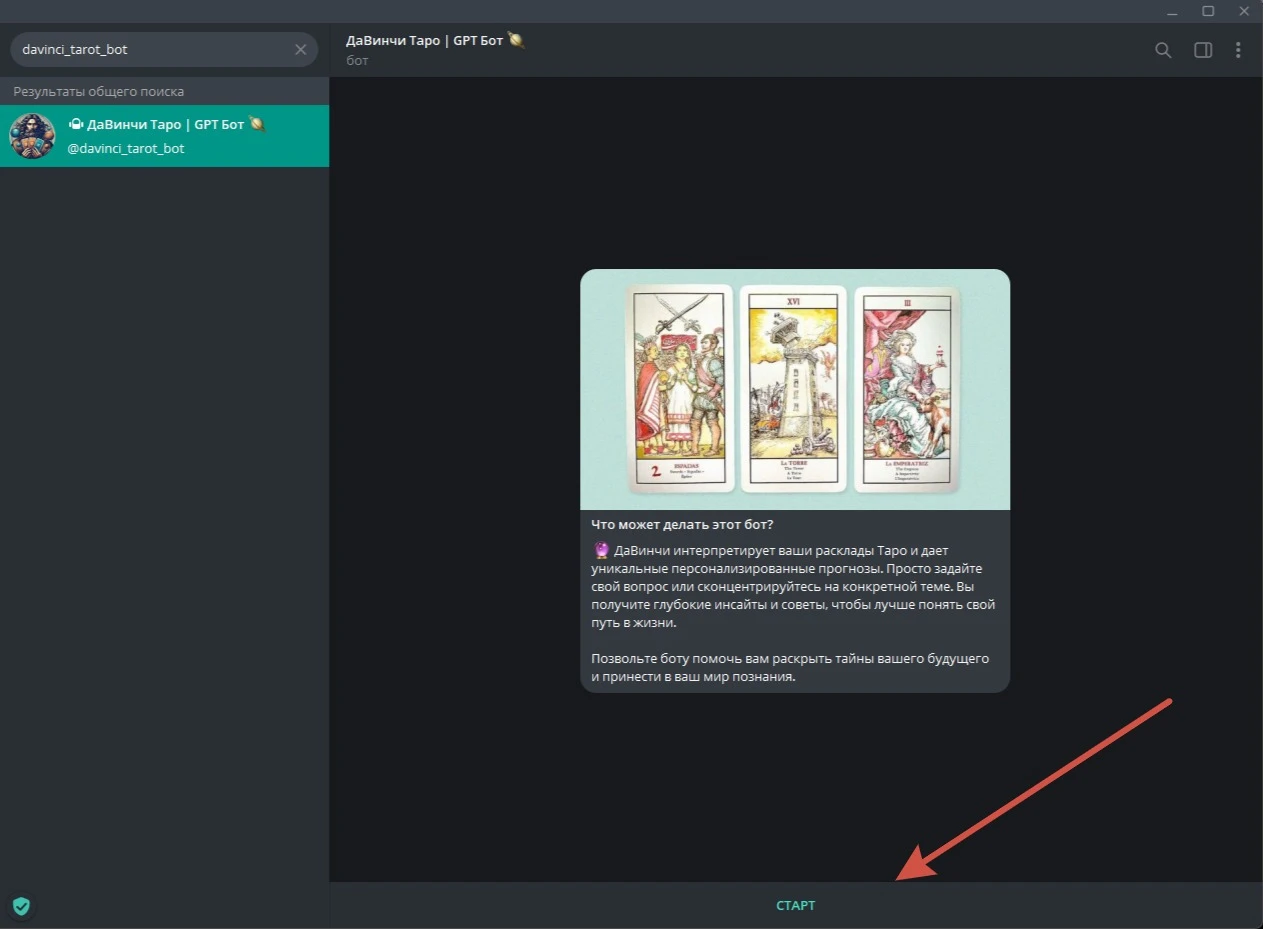Viewport: 1263px width, 929px height.
Task: Clear the search field with the X icon
Action: (x=300, y=49)
